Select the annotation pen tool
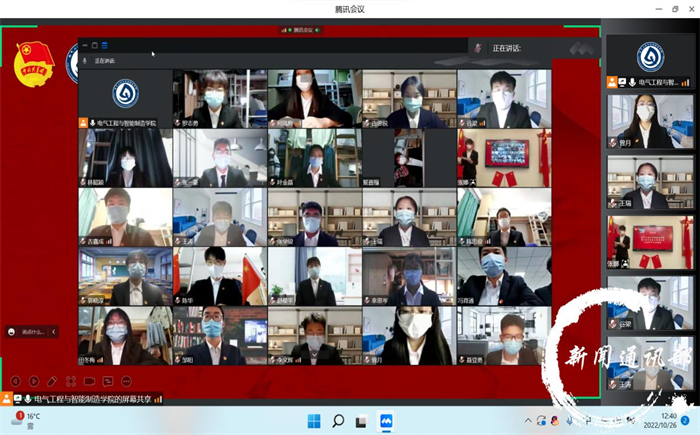This screenshot has height=435, width=700. [x=52, y=381]
